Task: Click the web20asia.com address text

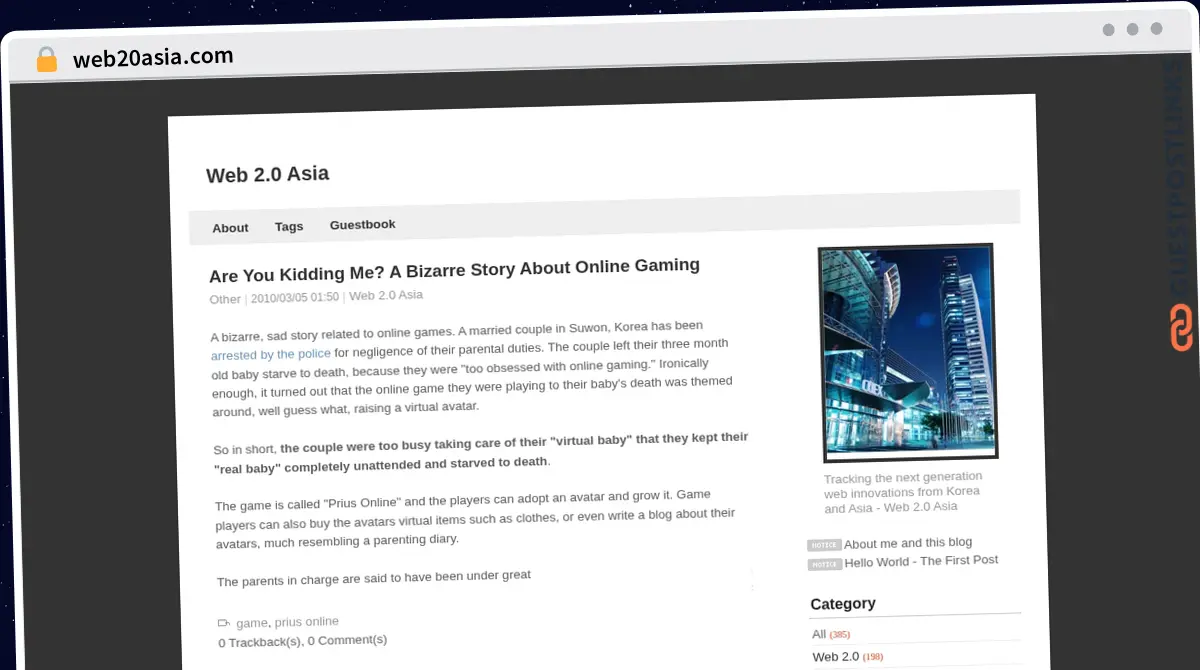Action: (153, 57)
